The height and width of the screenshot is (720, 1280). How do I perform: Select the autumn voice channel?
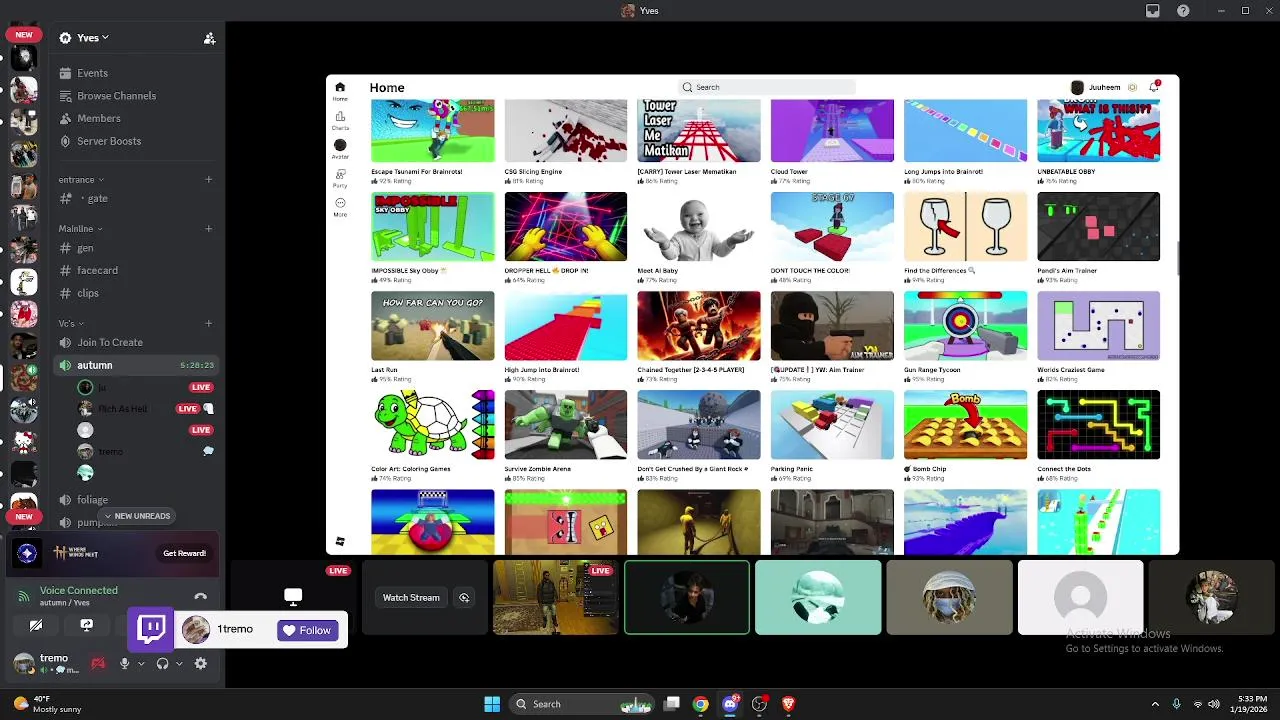pyautogui.click(x=134, y=365)
